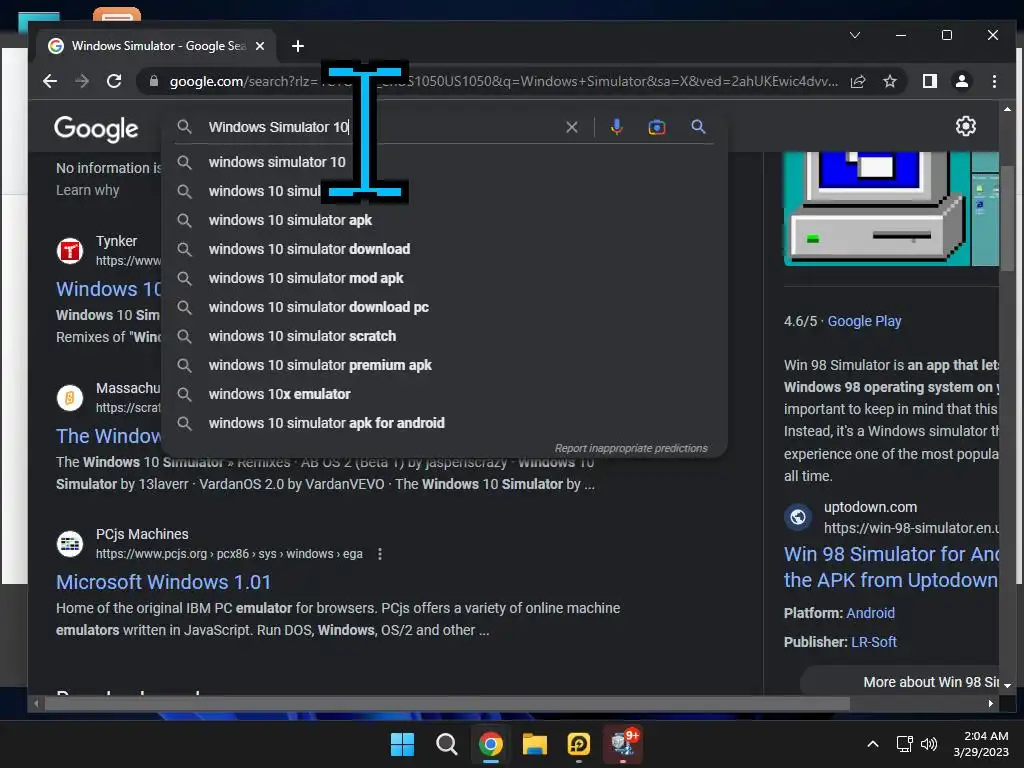Click the vertical scrollbar down arrow
This screenshot has width=1024, height=768.
[1008, 685]
